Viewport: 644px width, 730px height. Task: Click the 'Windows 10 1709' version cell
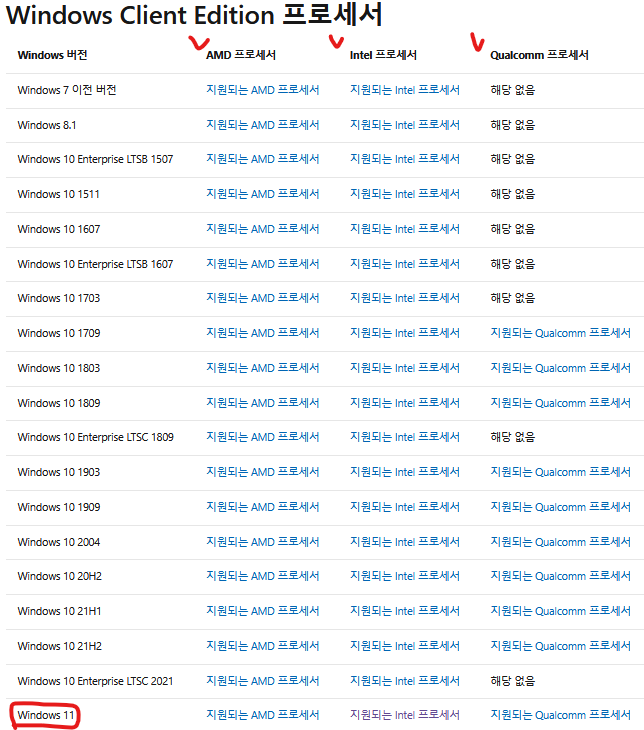pos(59,333)
